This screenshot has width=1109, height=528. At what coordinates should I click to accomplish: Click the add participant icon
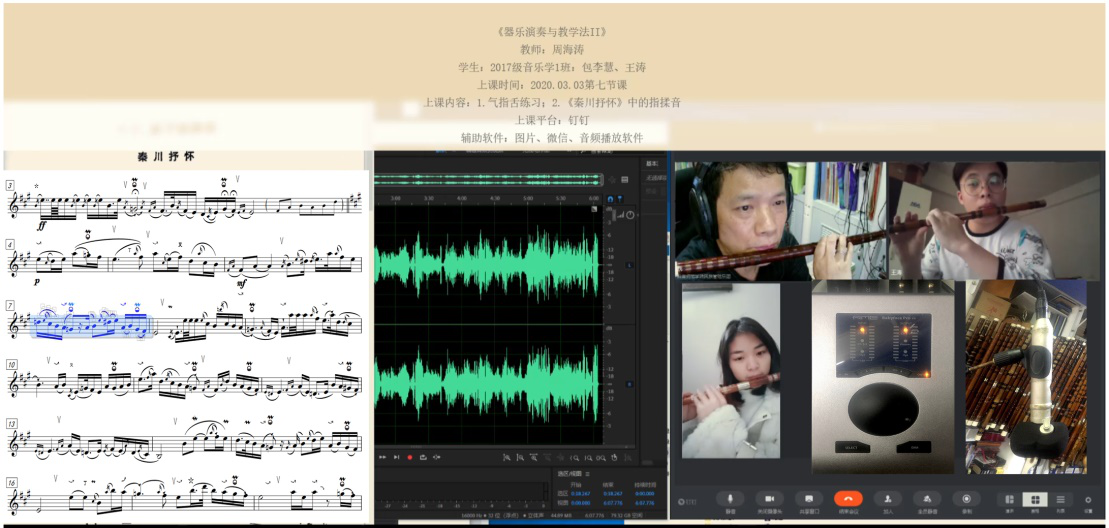coord(887,499)
